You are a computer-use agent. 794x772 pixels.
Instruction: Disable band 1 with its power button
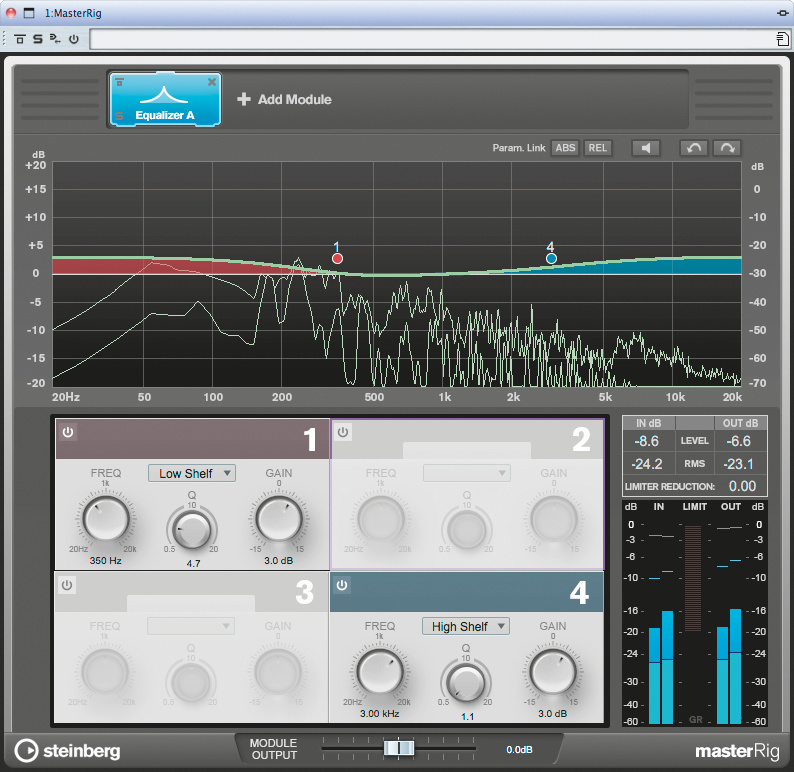coord(68,433)
